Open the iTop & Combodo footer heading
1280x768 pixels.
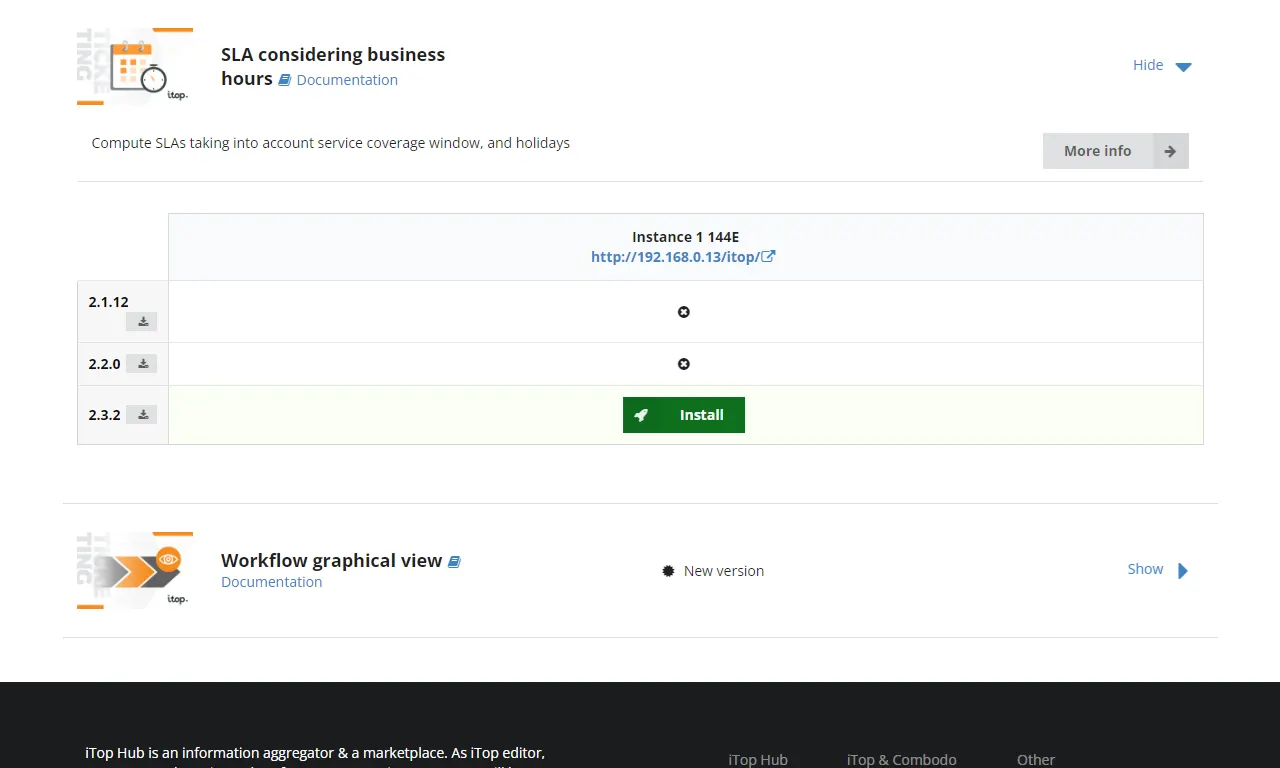click(902, 760)
